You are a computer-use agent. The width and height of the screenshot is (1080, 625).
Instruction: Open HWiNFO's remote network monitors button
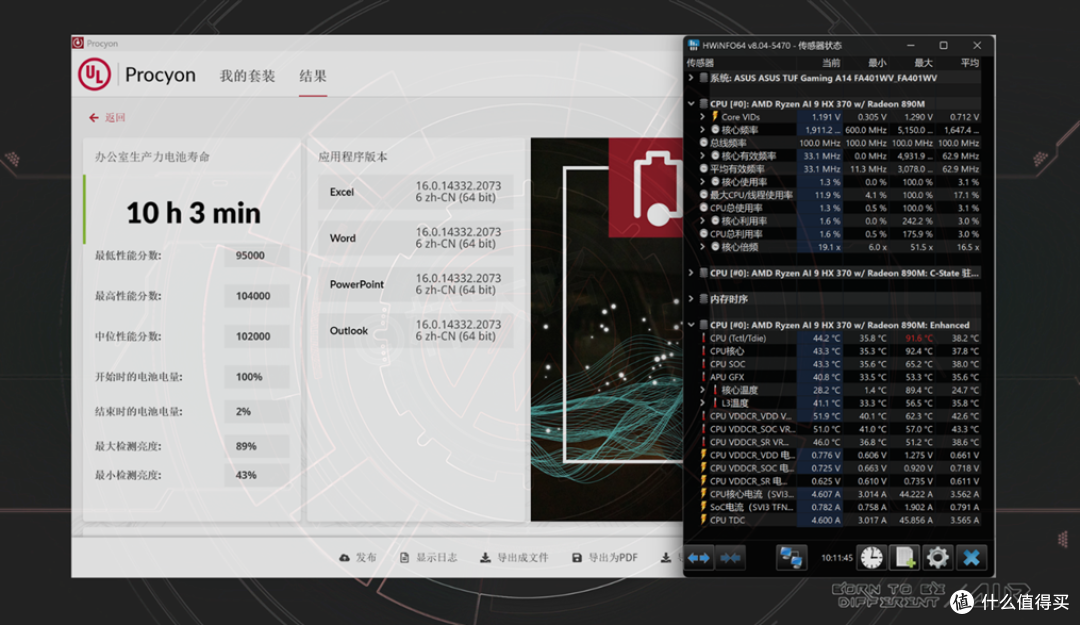click(x=791, y=557)
